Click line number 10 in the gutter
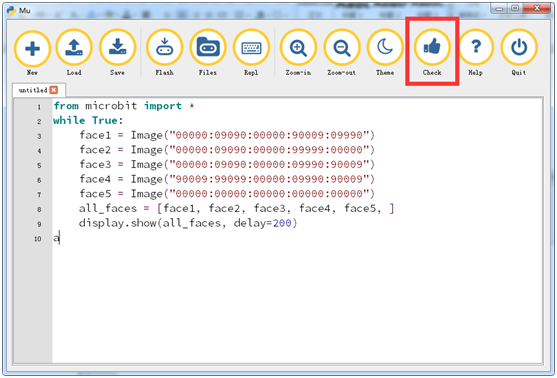The height and width of the screenshot is (378, 557). point(38,239)
